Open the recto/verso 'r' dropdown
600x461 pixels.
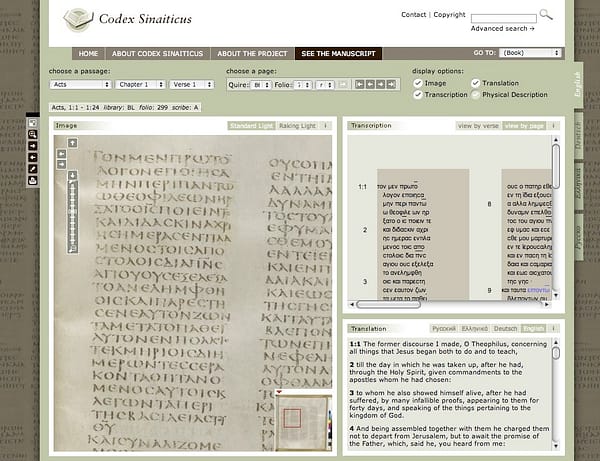pos(325,85)
